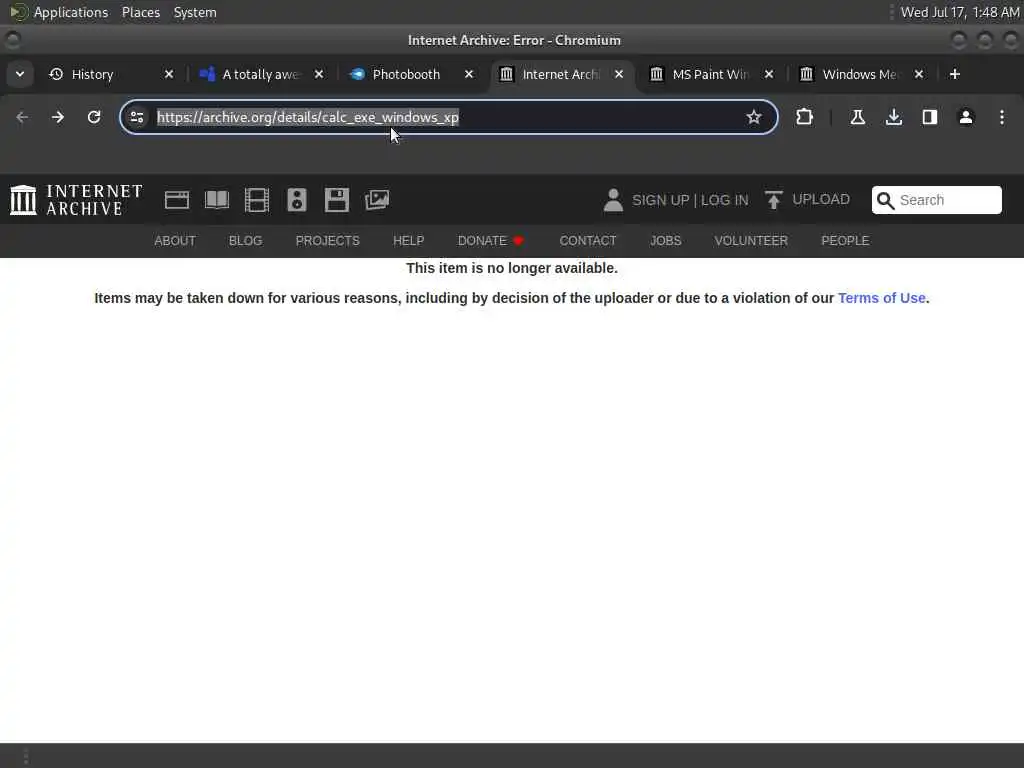
Task: Open a new browser tab
Action: [x=955, y=74]
